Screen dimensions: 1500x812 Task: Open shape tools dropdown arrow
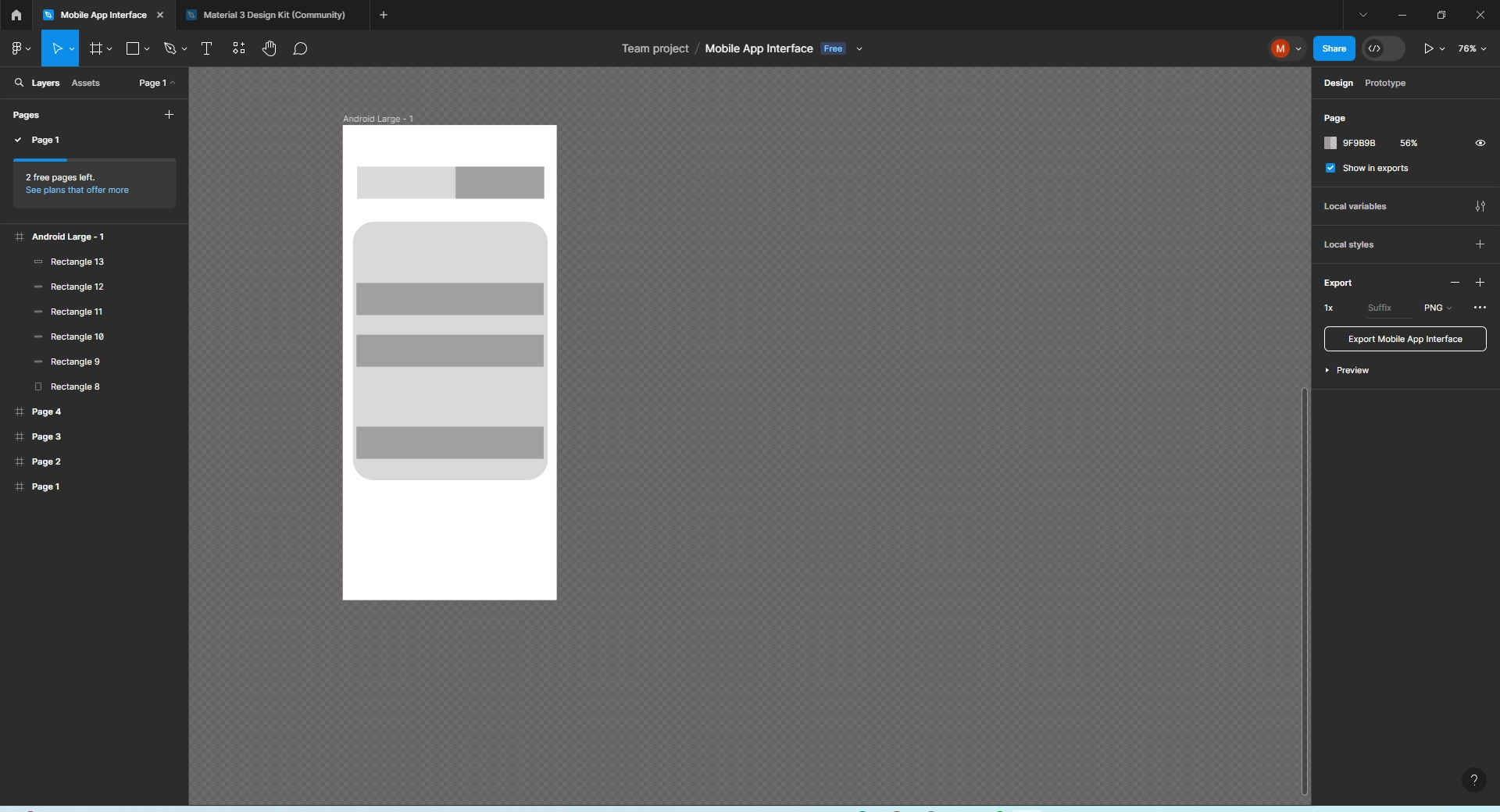tap(147, 48)
